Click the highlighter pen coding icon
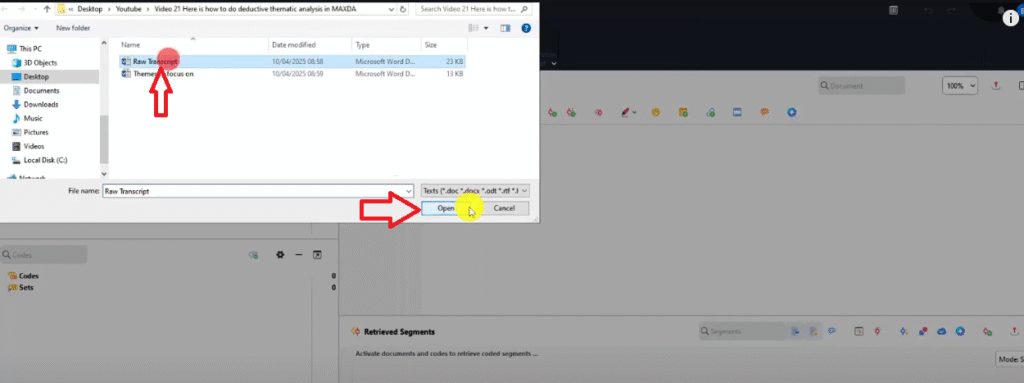The height and width of the screenshot is (383, 1024). click(x=626, y=112)
